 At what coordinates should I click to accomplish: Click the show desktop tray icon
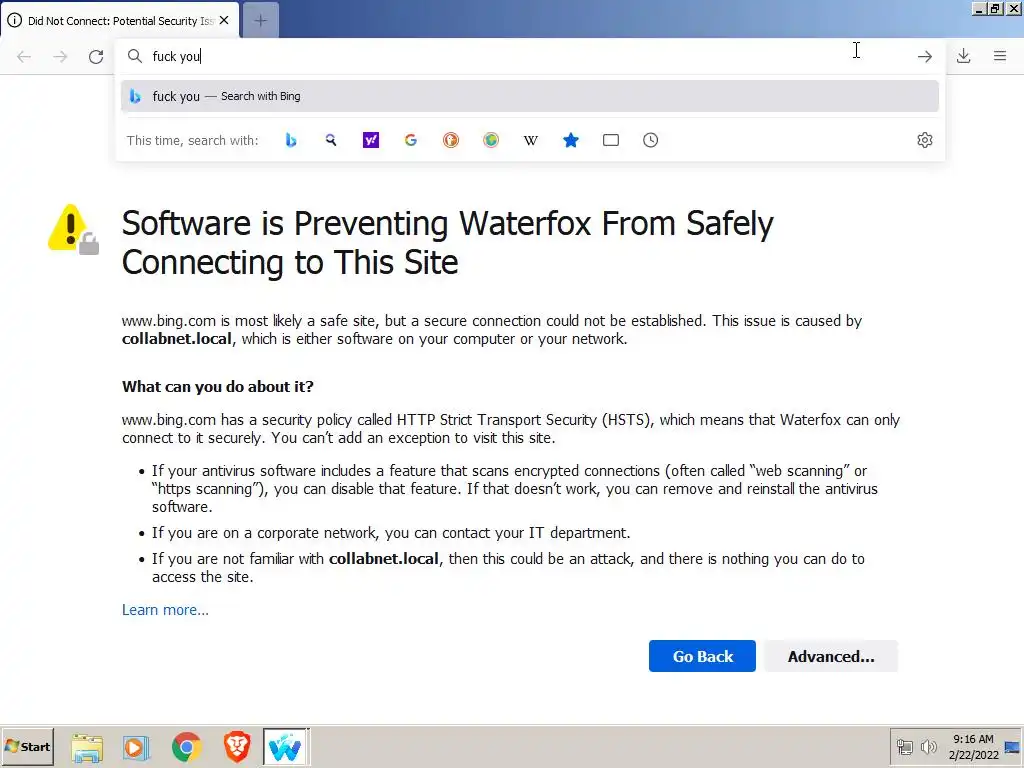point(1012,747)
